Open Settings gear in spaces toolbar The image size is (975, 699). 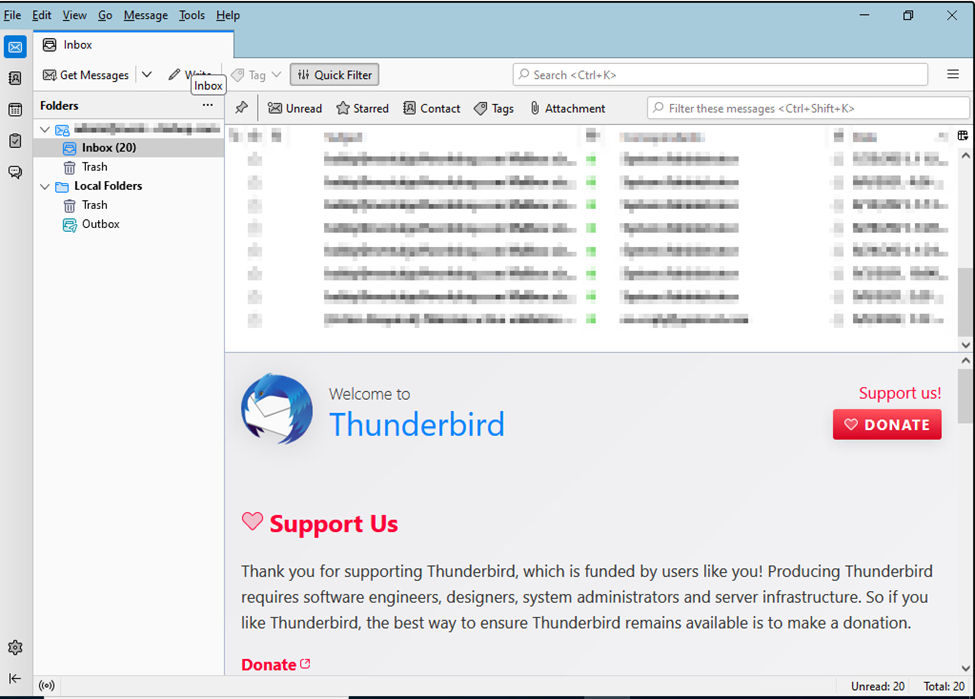click(16, 648)
